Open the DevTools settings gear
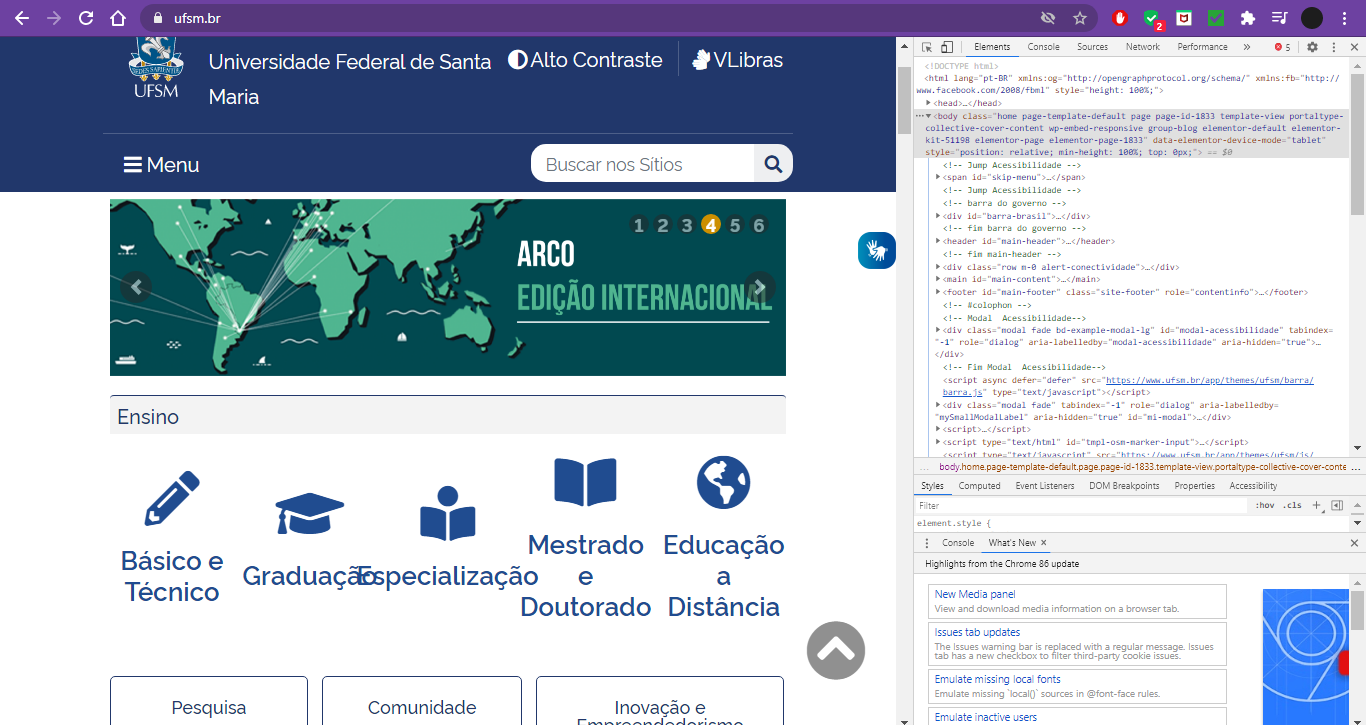This screenshot has height=725, width=1366. pyautogui.click(x=1312, y=47)
